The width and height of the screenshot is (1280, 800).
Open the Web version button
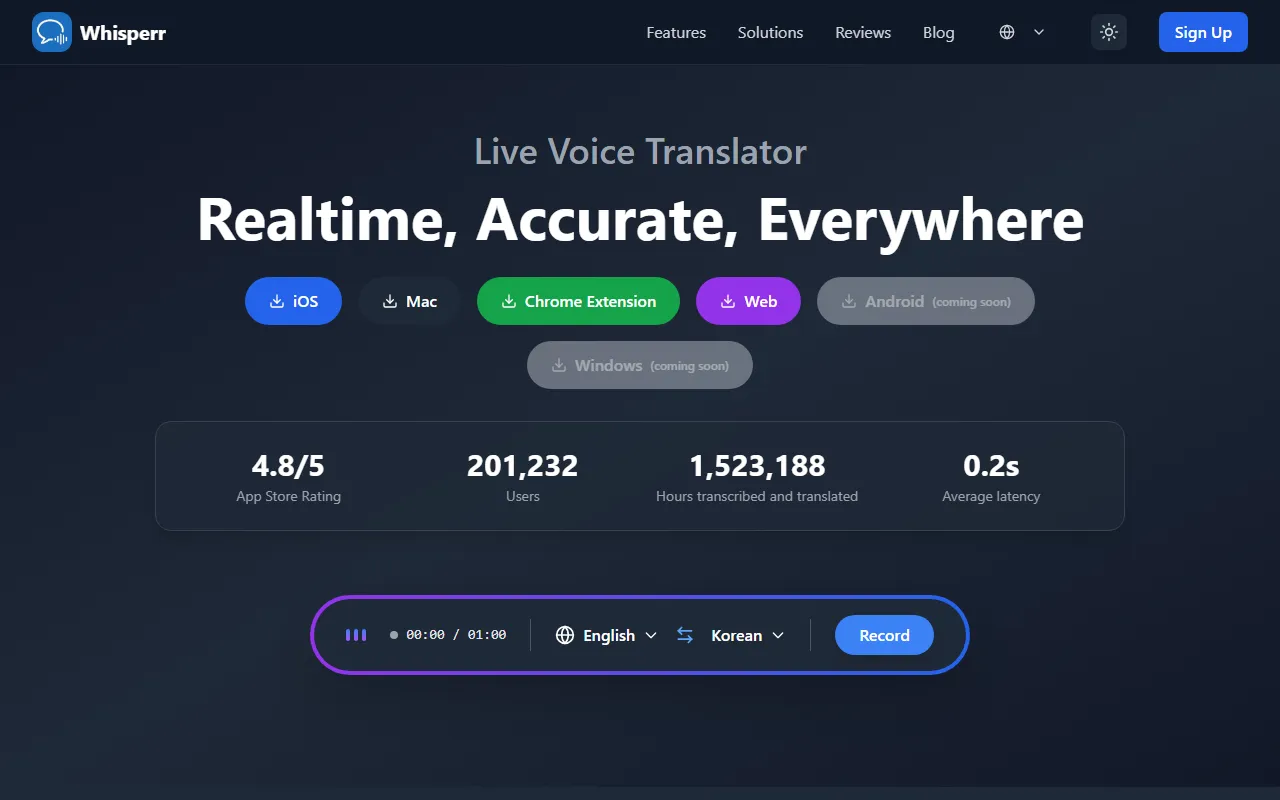[x=748, y=301]
